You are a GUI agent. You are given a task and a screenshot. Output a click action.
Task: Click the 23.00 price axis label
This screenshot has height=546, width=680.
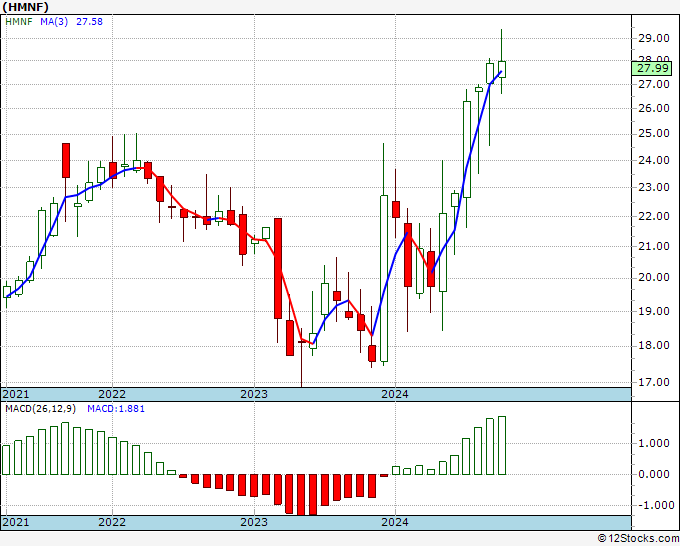[x=654, y=187]
